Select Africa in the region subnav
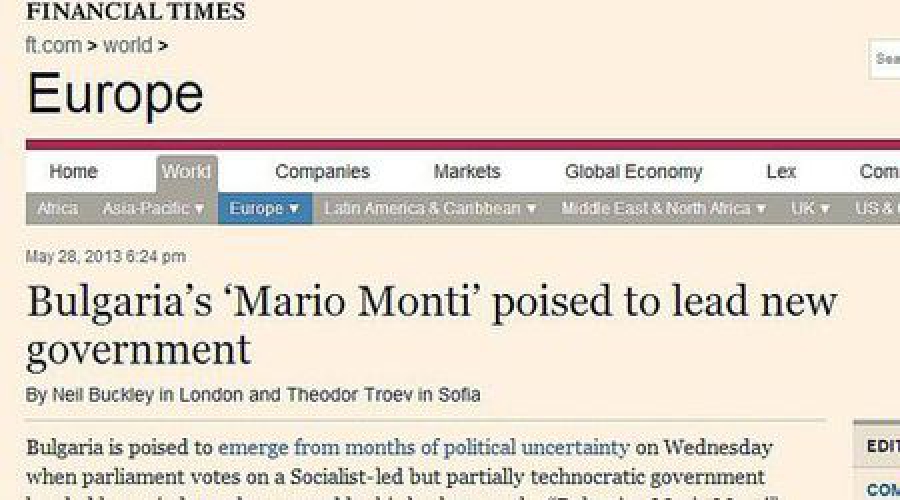 tap(57, 209)
